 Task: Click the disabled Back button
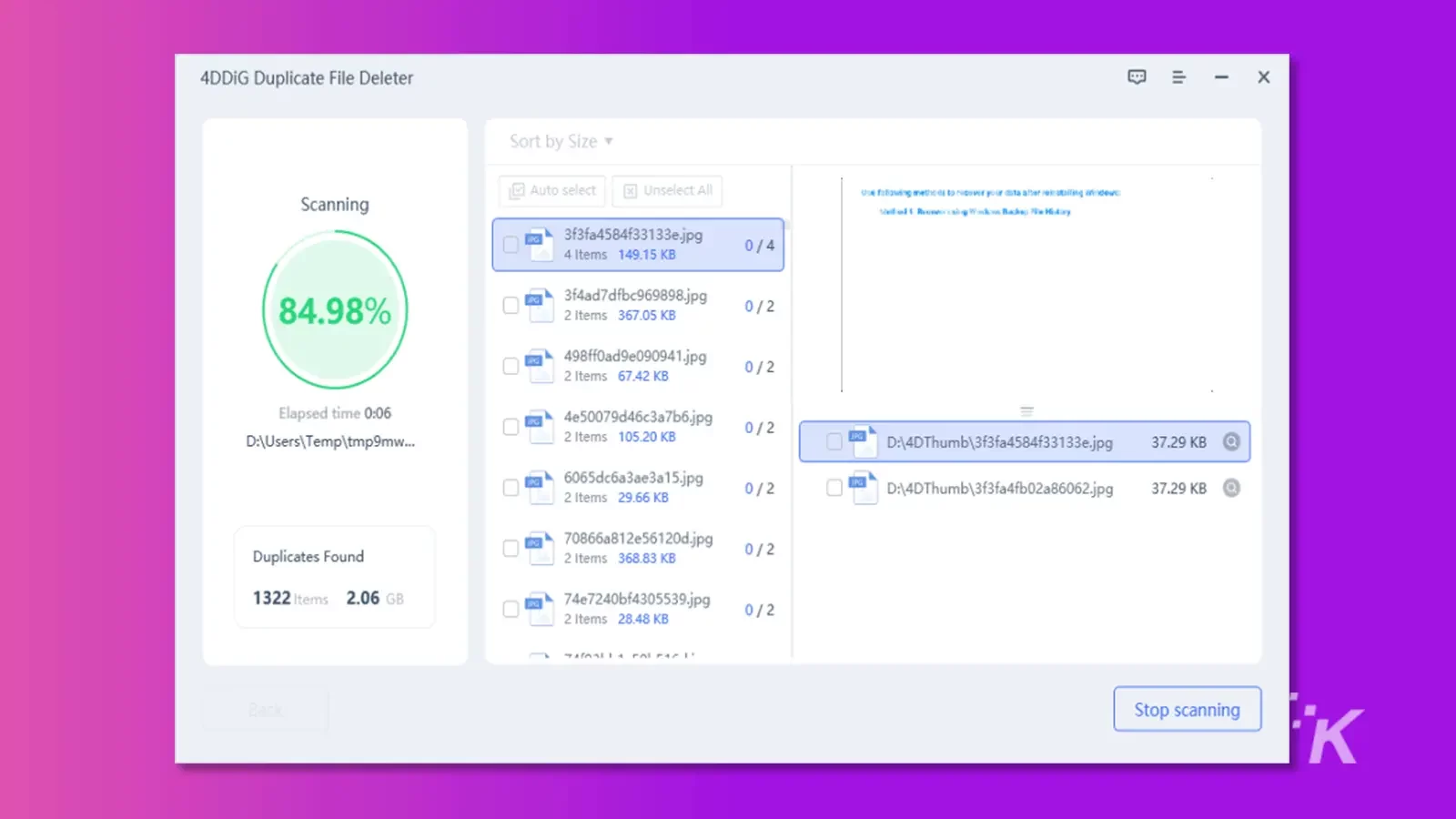[x=265, y=710]
